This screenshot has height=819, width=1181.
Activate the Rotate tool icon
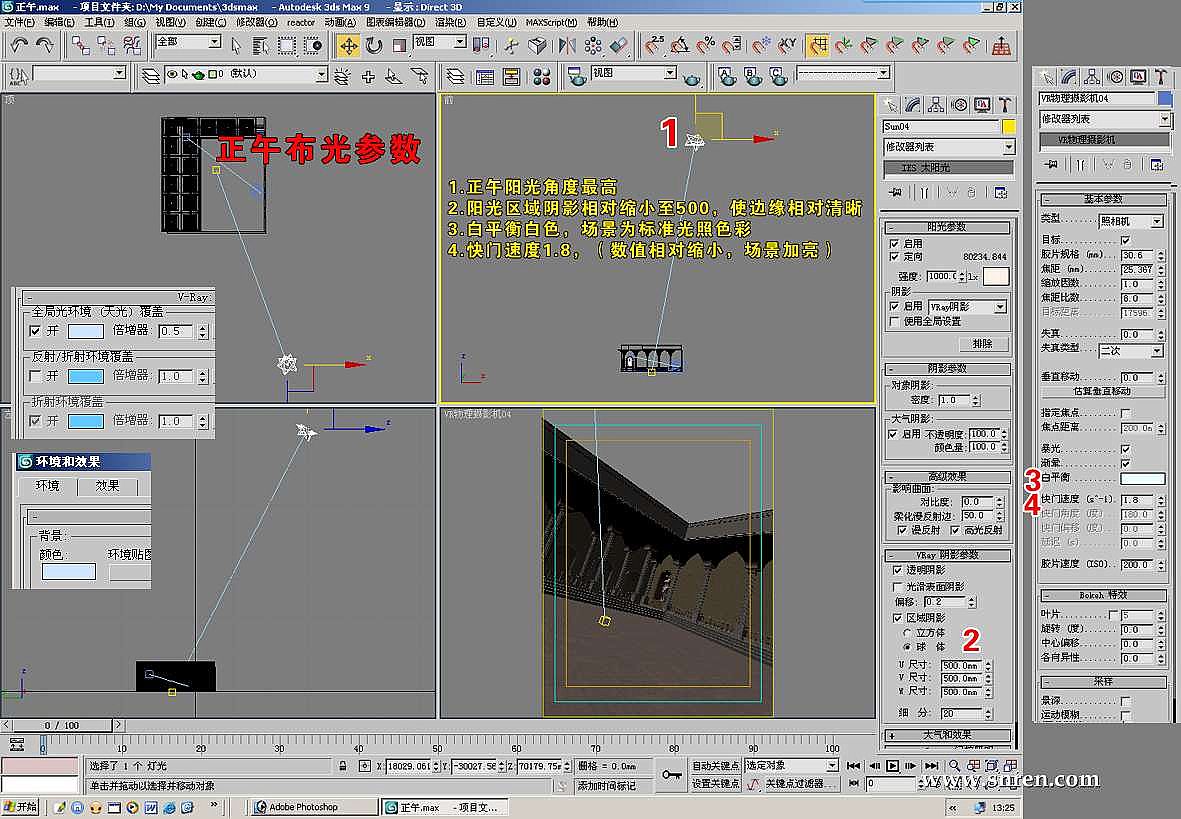pyautogui.click(x=373, y=45)
